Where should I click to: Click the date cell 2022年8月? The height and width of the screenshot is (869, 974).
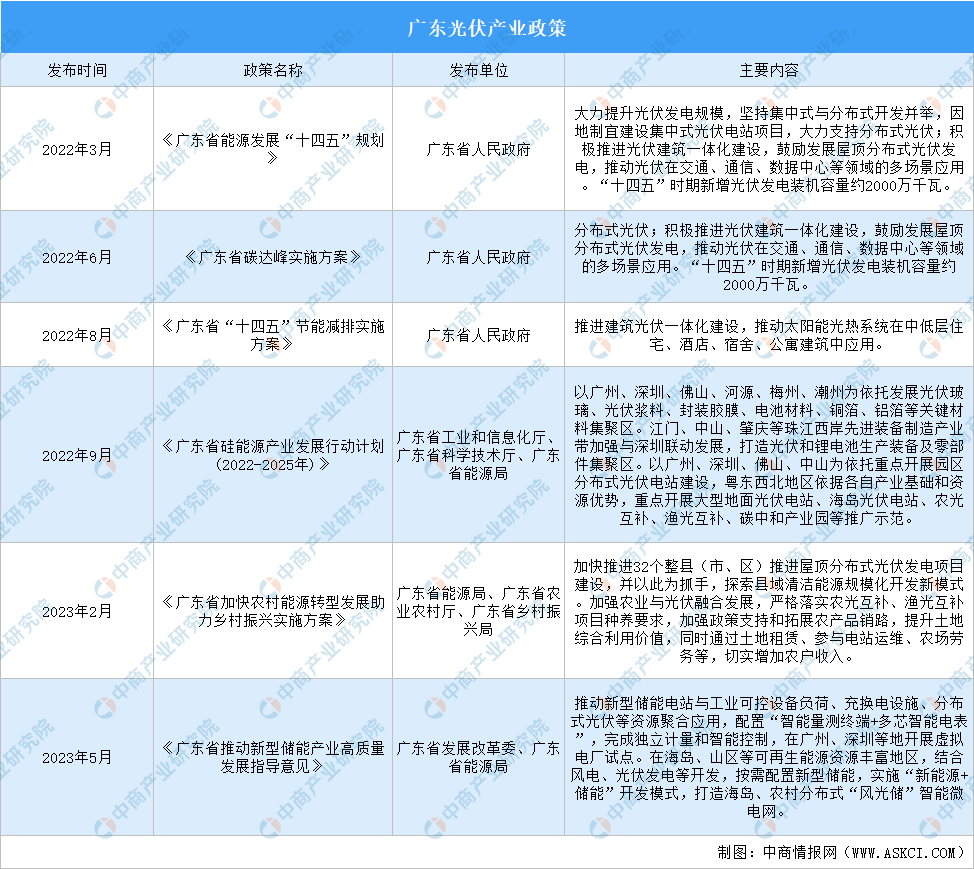[x=77, y=335]
